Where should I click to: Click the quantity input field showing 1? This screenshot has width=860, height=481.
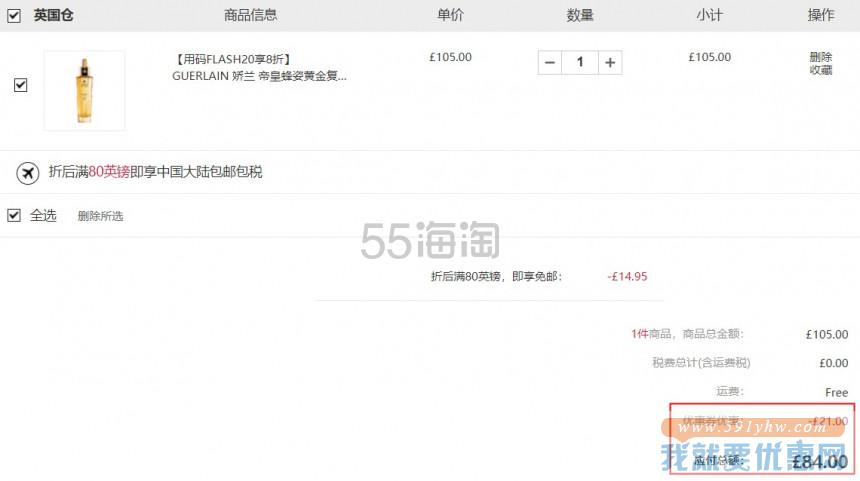[x=580, y=63]
